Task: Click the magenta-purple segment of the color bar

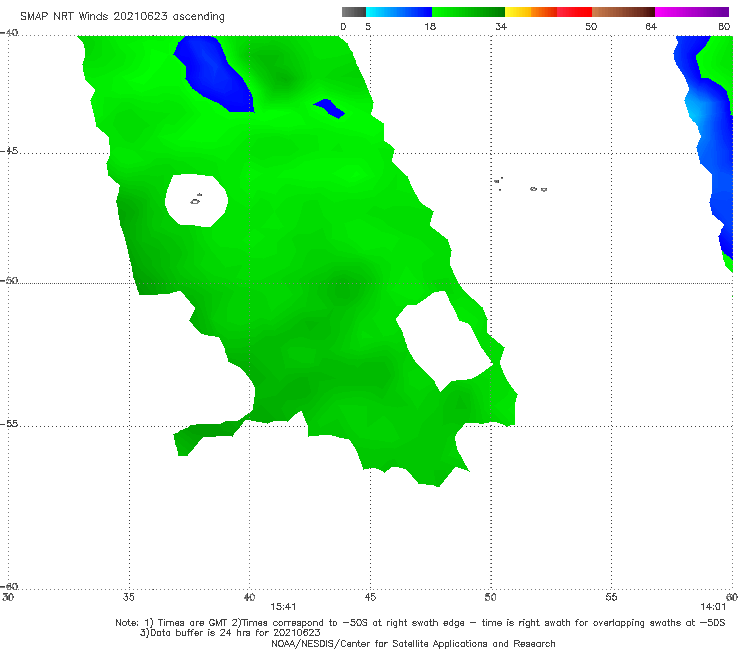Action: [x=692, y=12]
